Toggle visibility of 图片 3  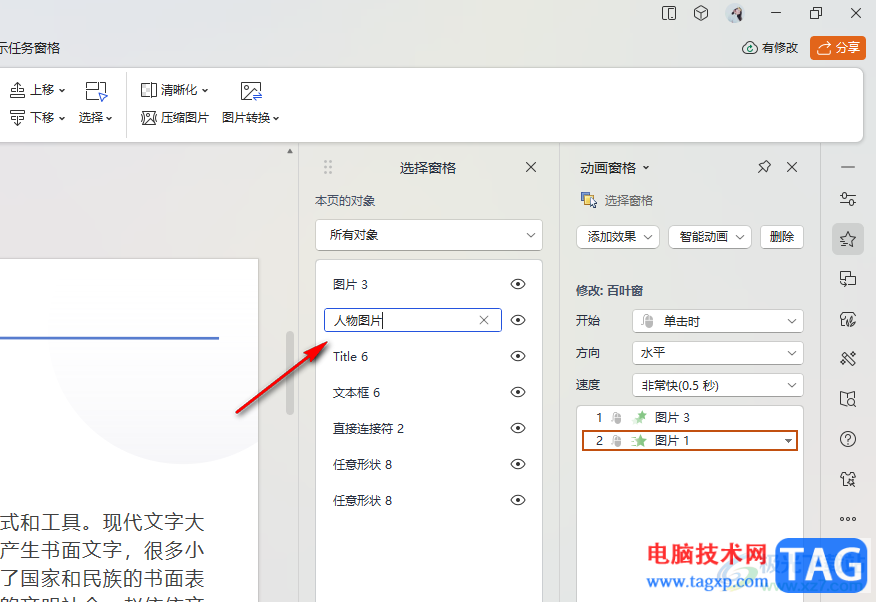[518, 284]
